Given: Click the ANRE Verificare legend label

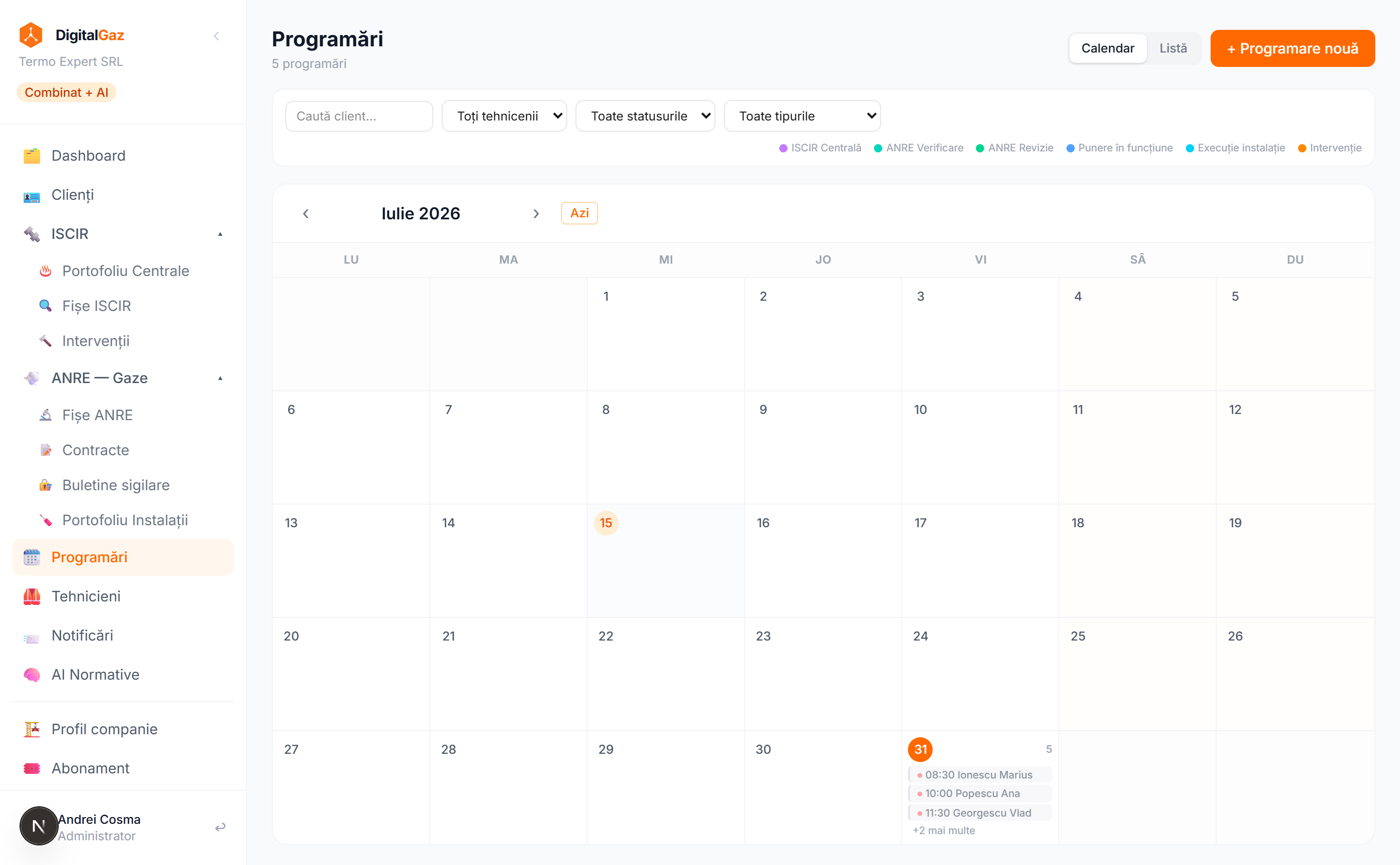Looking at the screenshot, I should point(924,148).
